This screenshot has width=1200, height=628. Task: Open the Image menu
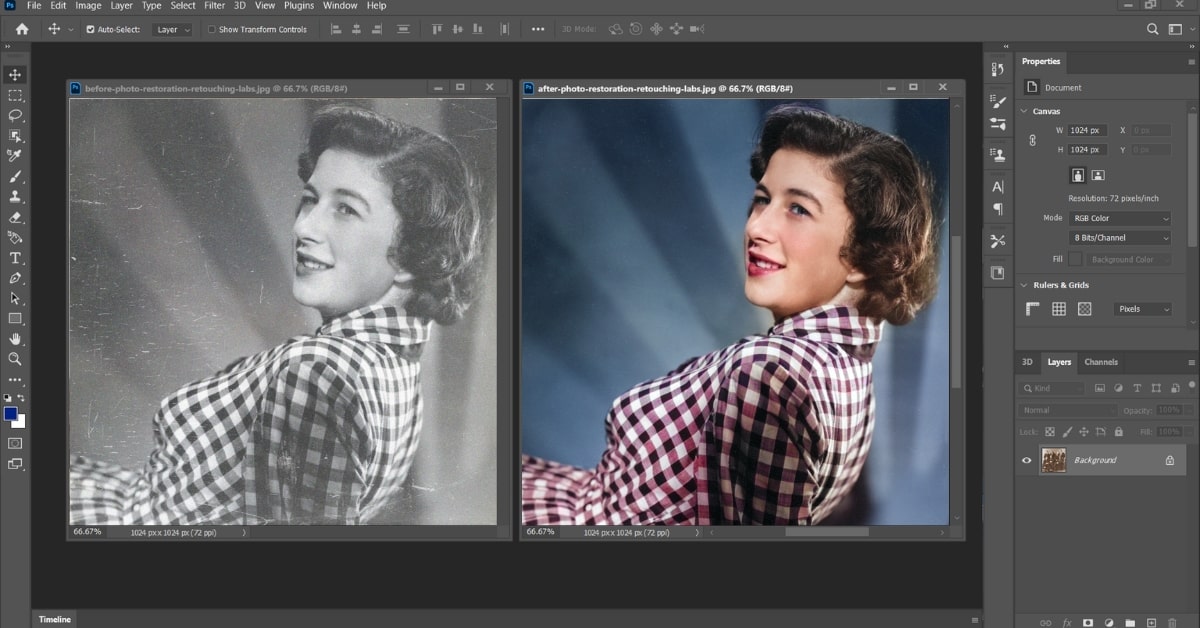click(x=88, y=6)
